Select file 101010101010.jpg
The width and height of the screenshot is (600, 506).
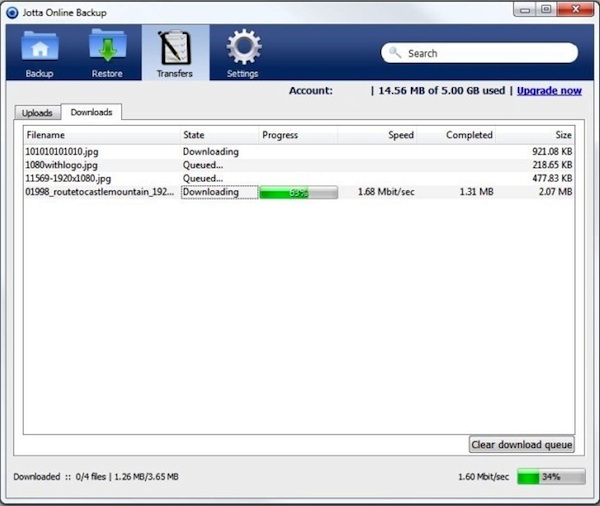pyautogui.click(x=62, y=152)
